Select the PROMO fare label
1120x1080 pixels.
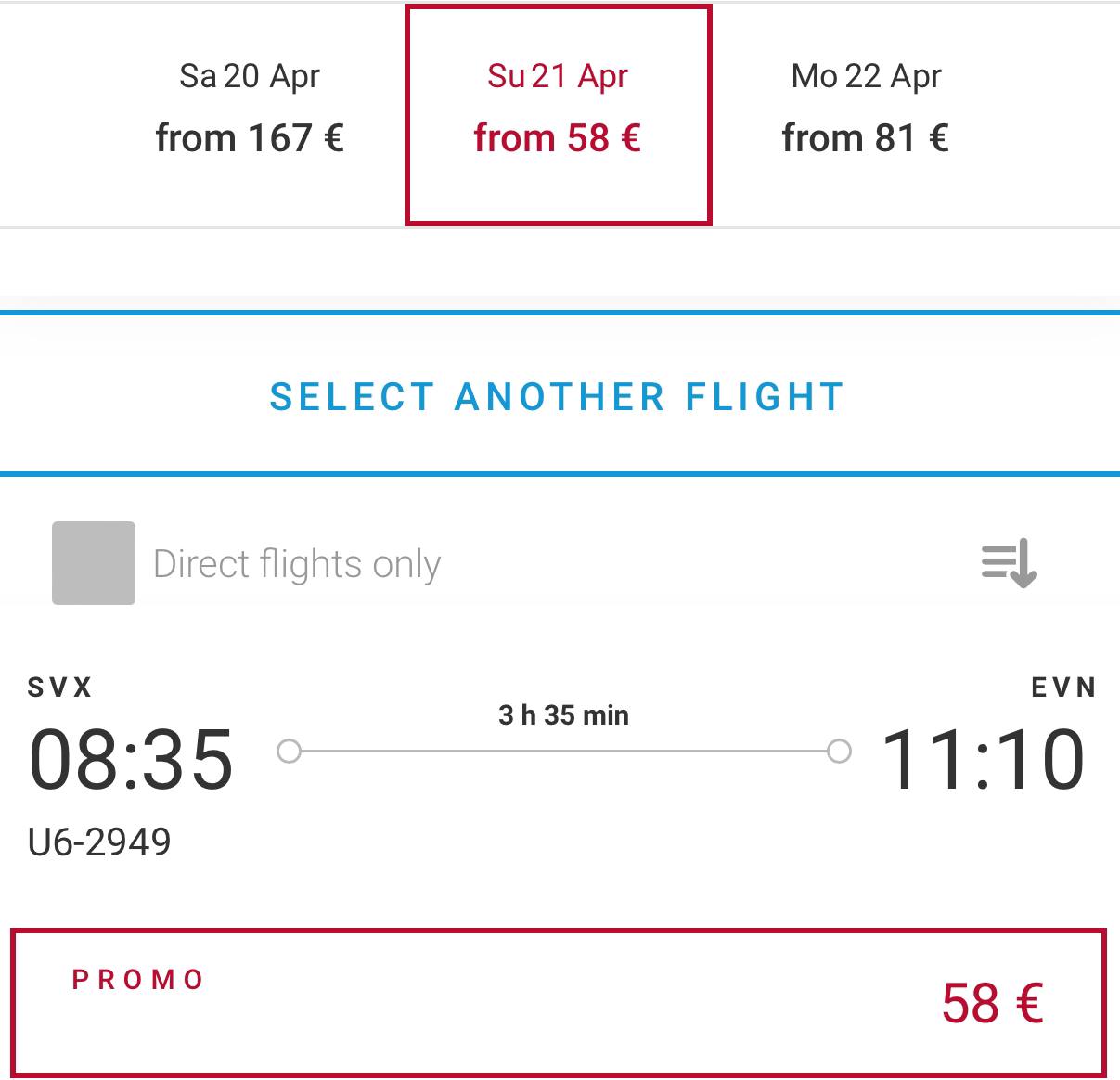coord(138,980)
